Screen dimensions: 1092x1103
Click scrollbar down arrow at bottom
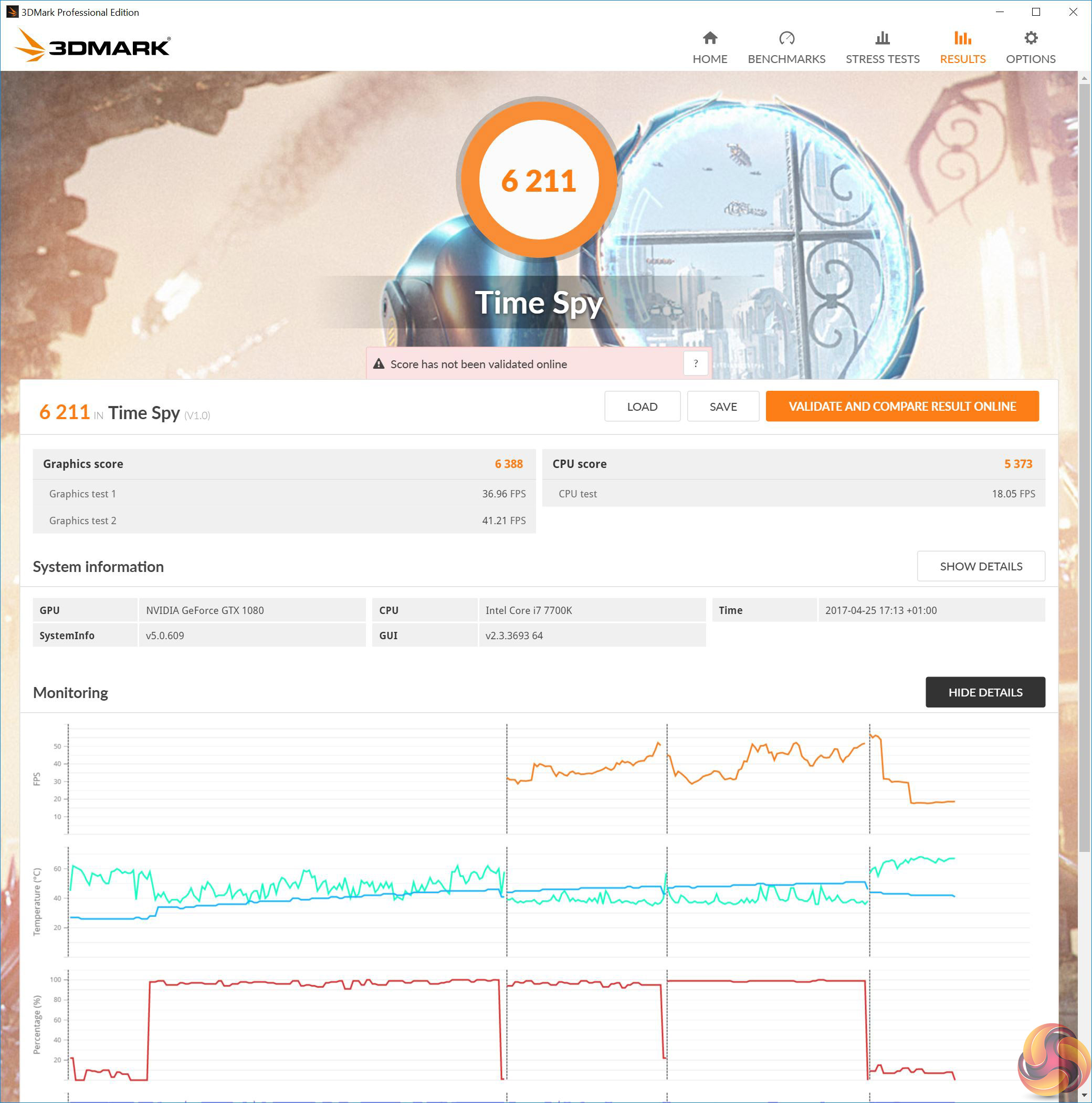coord(1084,1096)
